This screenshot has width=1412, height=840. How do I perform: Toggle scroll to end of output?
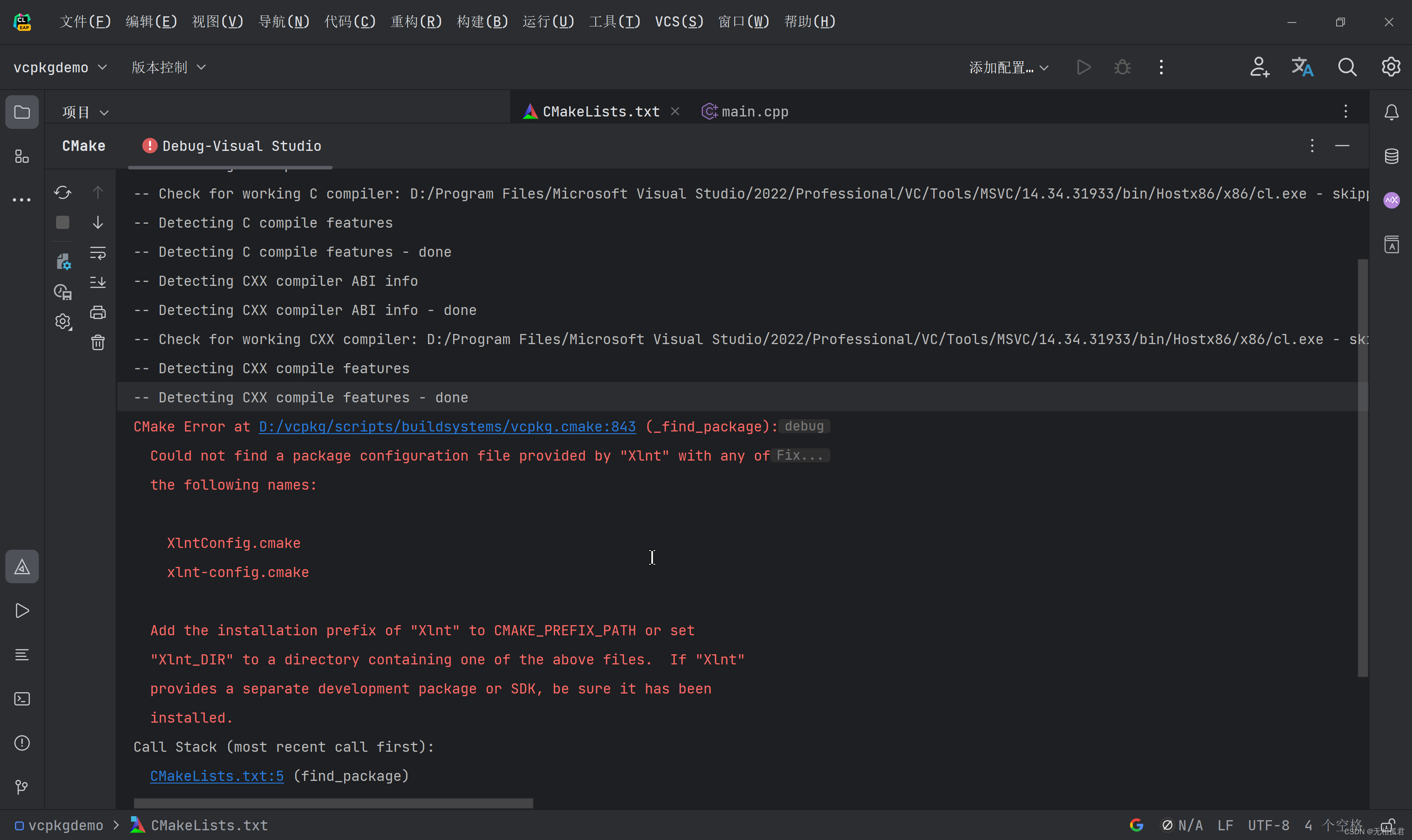[x=98, y=282]
